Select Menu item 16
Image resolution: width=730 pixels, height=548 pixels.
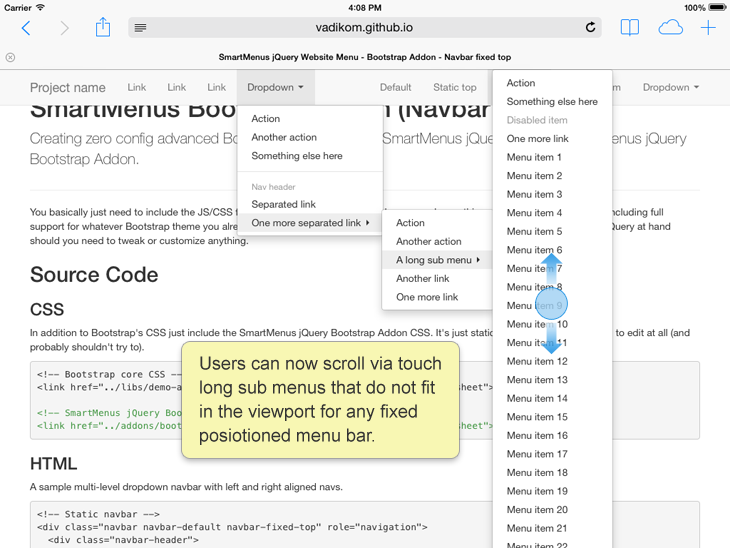click(x=552, y=436)
